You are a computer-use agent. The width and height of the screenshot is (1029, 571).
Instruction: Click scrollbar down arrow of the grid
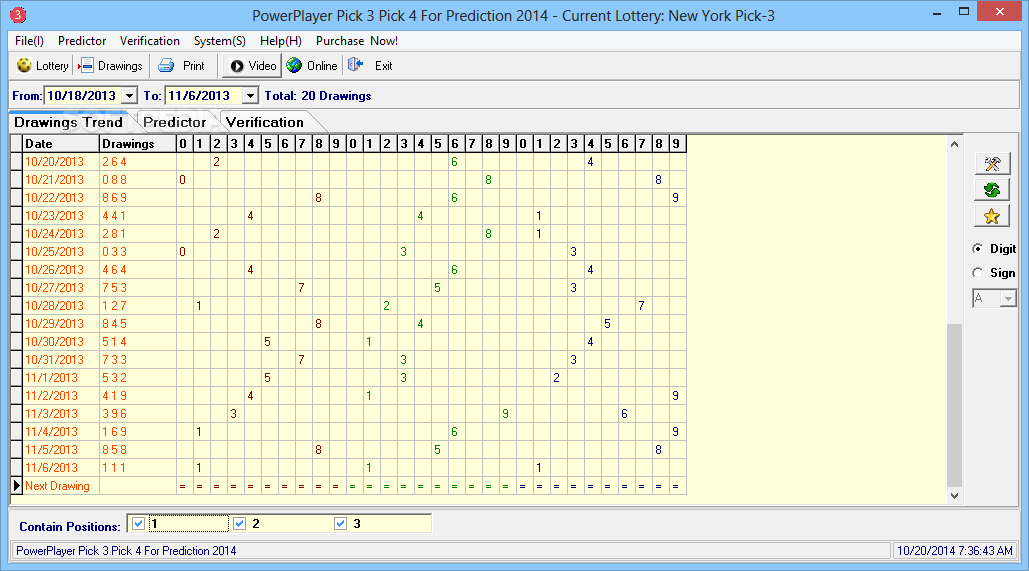point(954,496)
